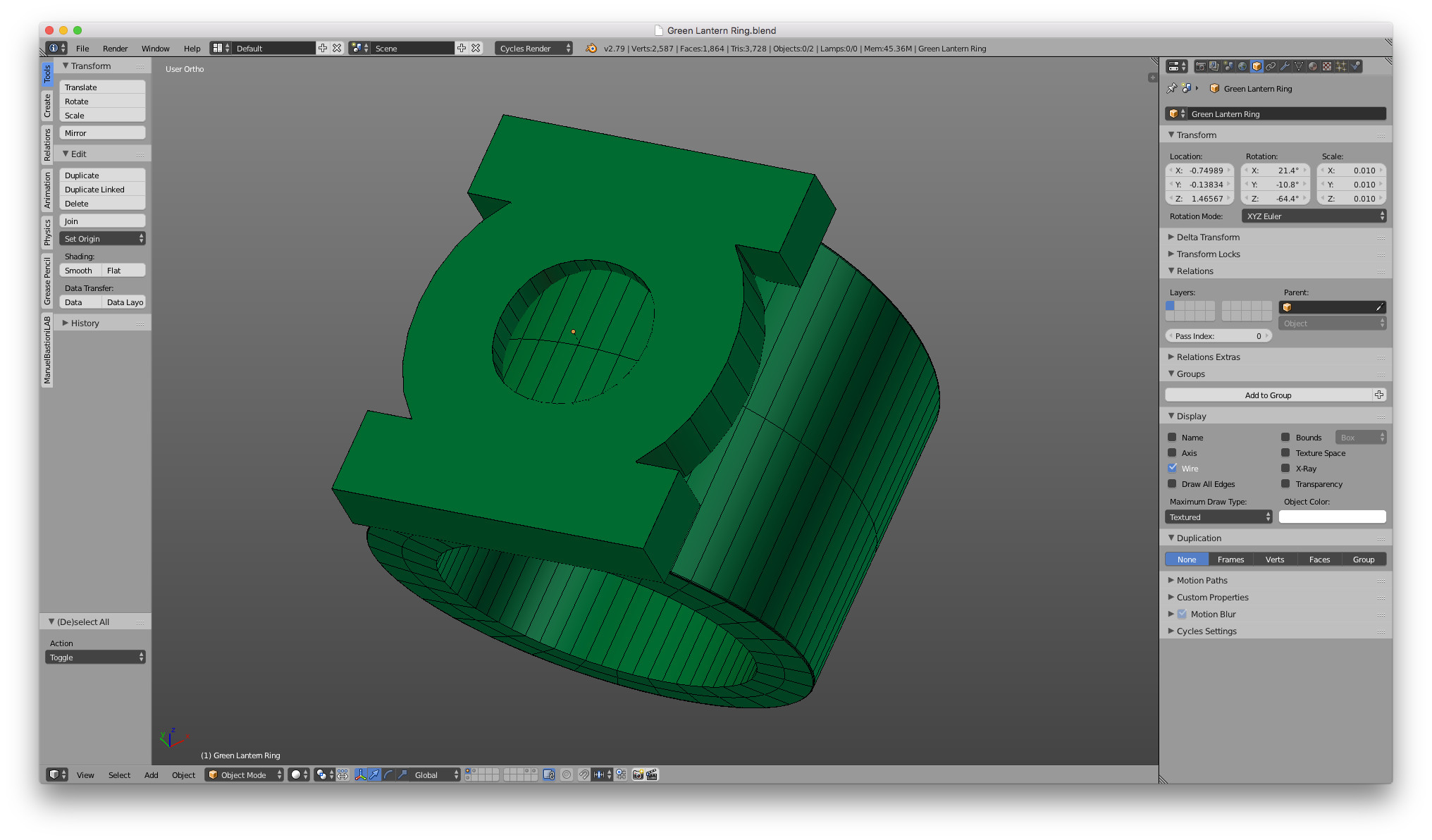
Task: Select Faces duplication option
Action: [1319, 559]
